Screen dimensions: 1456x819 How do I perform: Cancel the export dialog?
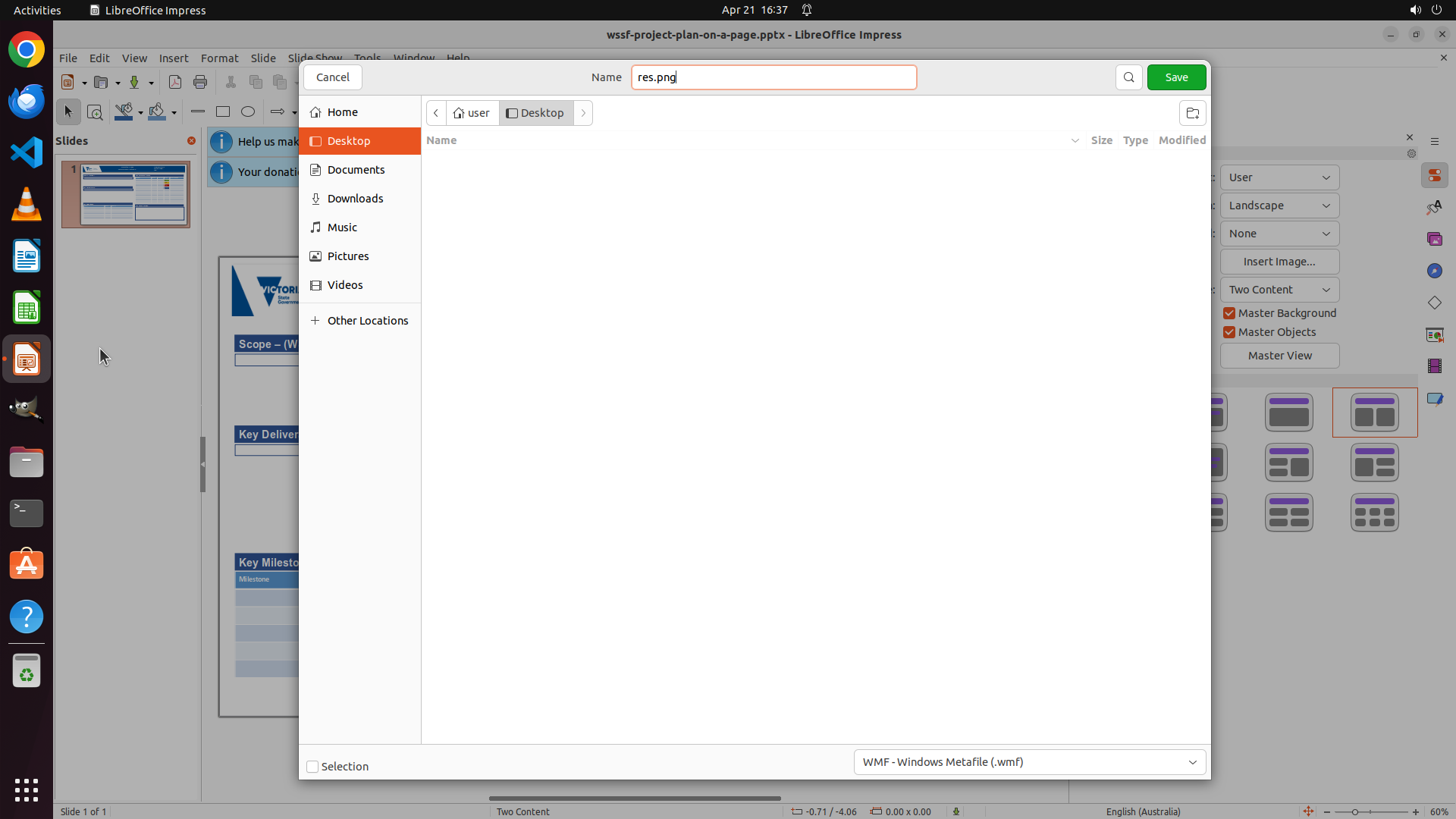332,77
